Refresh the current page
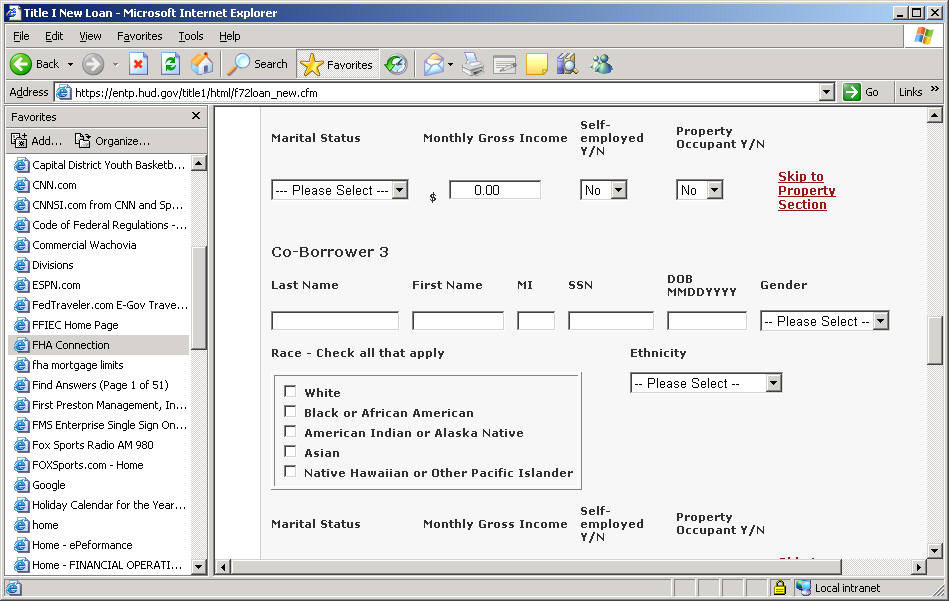 coord(170,64)
